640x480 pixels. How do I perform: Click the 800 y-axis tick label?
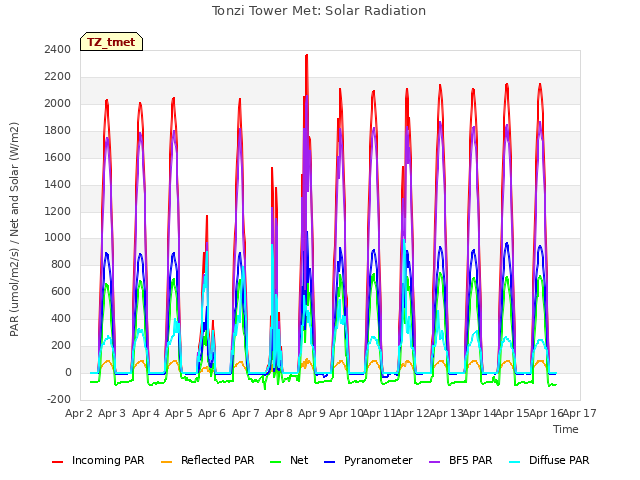pyautogui.click(x=61, y=264)
